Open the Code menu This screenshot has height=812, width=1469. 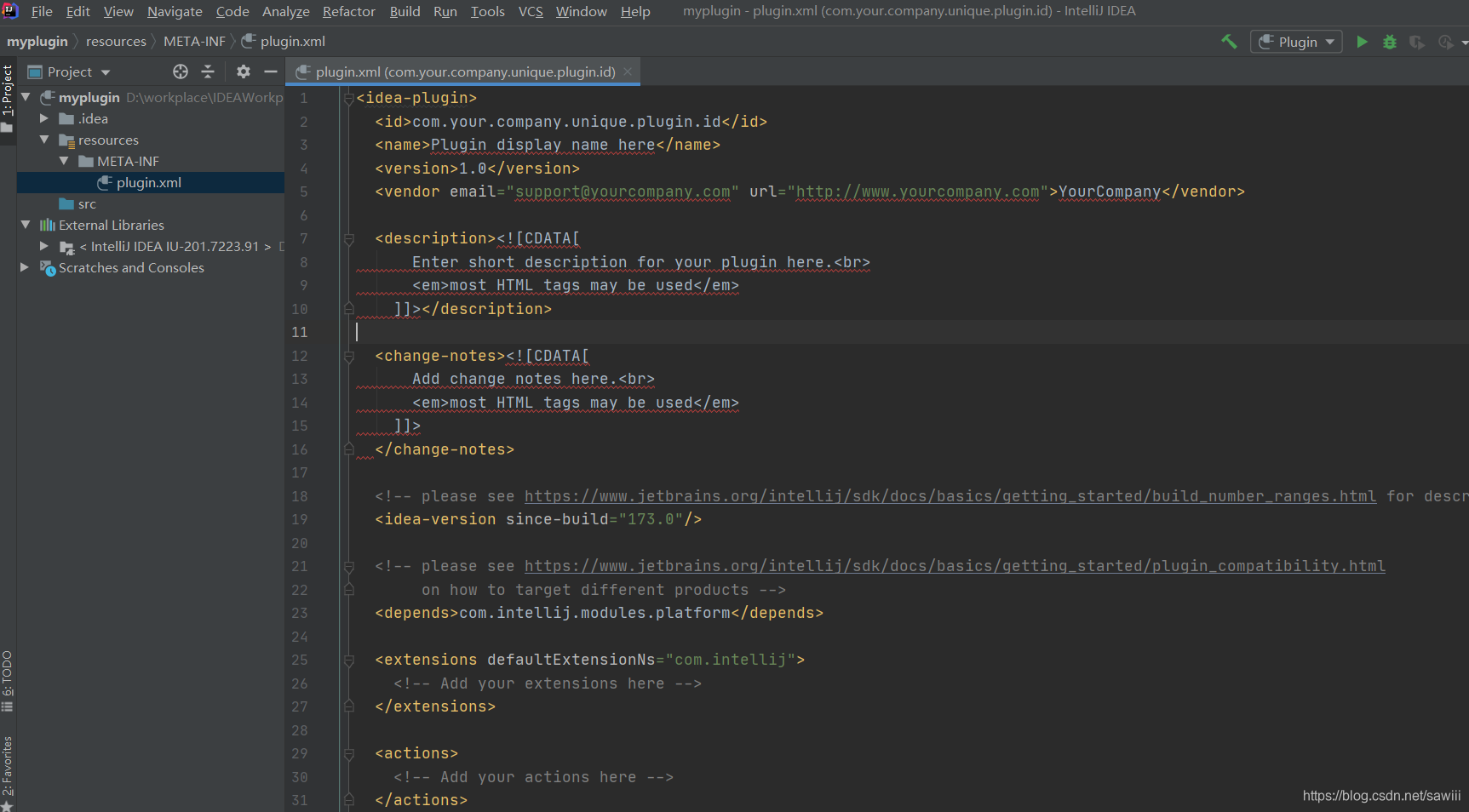coord(232,11)
